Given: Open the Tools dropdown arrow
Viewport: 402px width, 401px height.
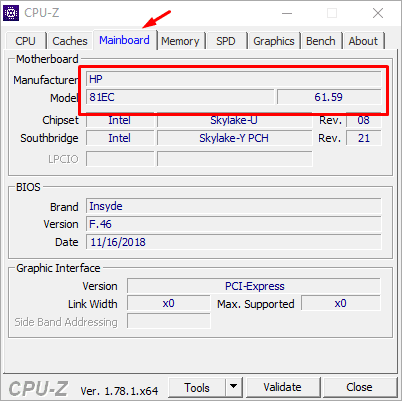Looking at the screenshot, I should pos(234,387).
